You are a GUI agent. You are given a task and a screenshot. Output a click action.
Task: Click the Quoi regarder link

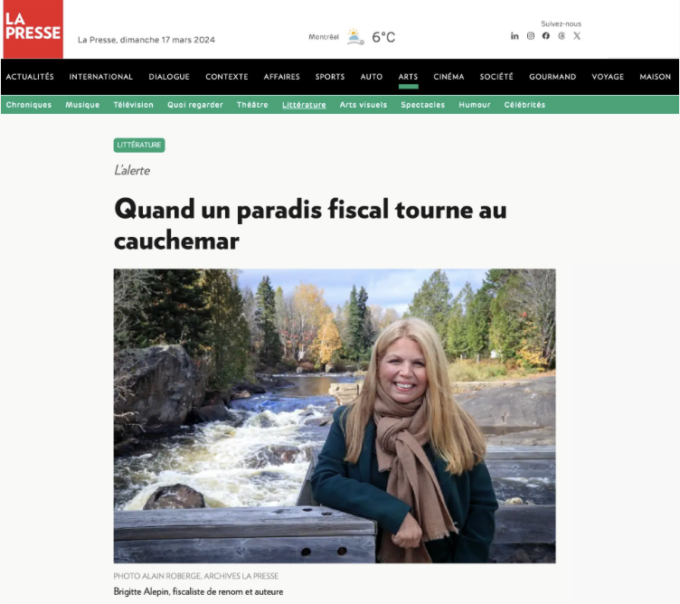tap(195, 105)
